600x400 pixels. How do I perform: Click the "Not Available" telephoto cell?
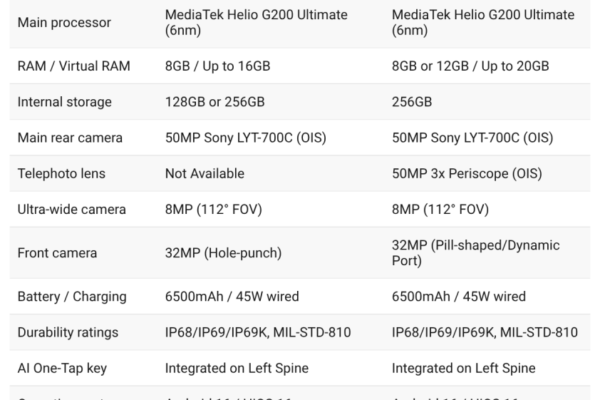pyautogui.click(x=208, y=174)
